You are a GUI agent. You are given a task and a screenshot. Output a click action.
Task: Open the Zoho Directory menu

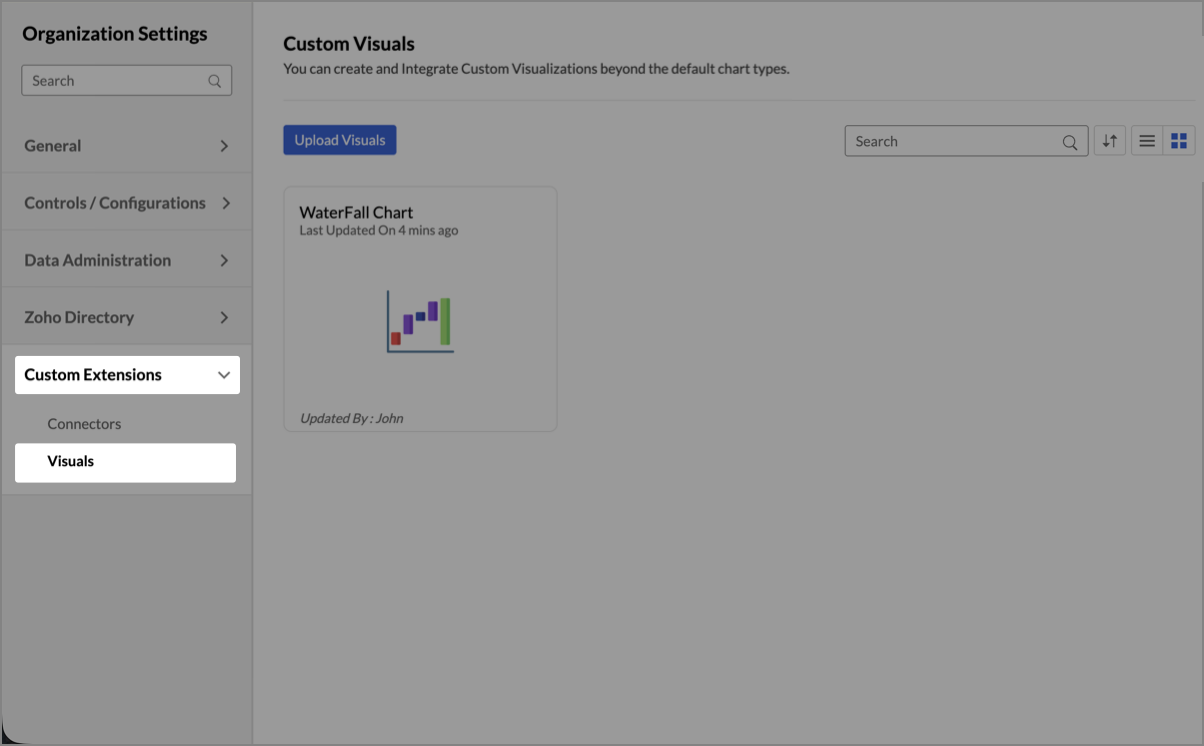[x=79, y=317]
